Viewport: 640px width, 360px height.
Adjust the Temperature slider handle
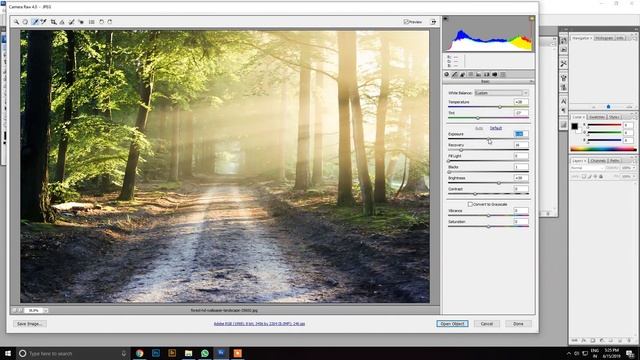500,107
